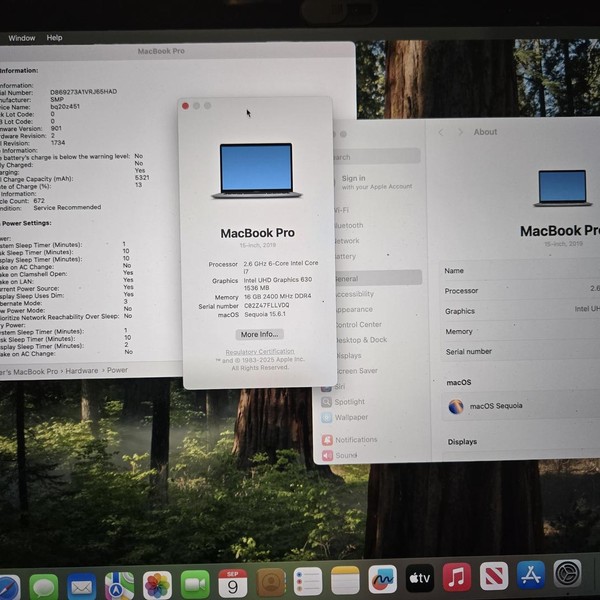Click macOS Sequoia icon in About pane
This screenshot has width=600, height=600.
(456, 406)
